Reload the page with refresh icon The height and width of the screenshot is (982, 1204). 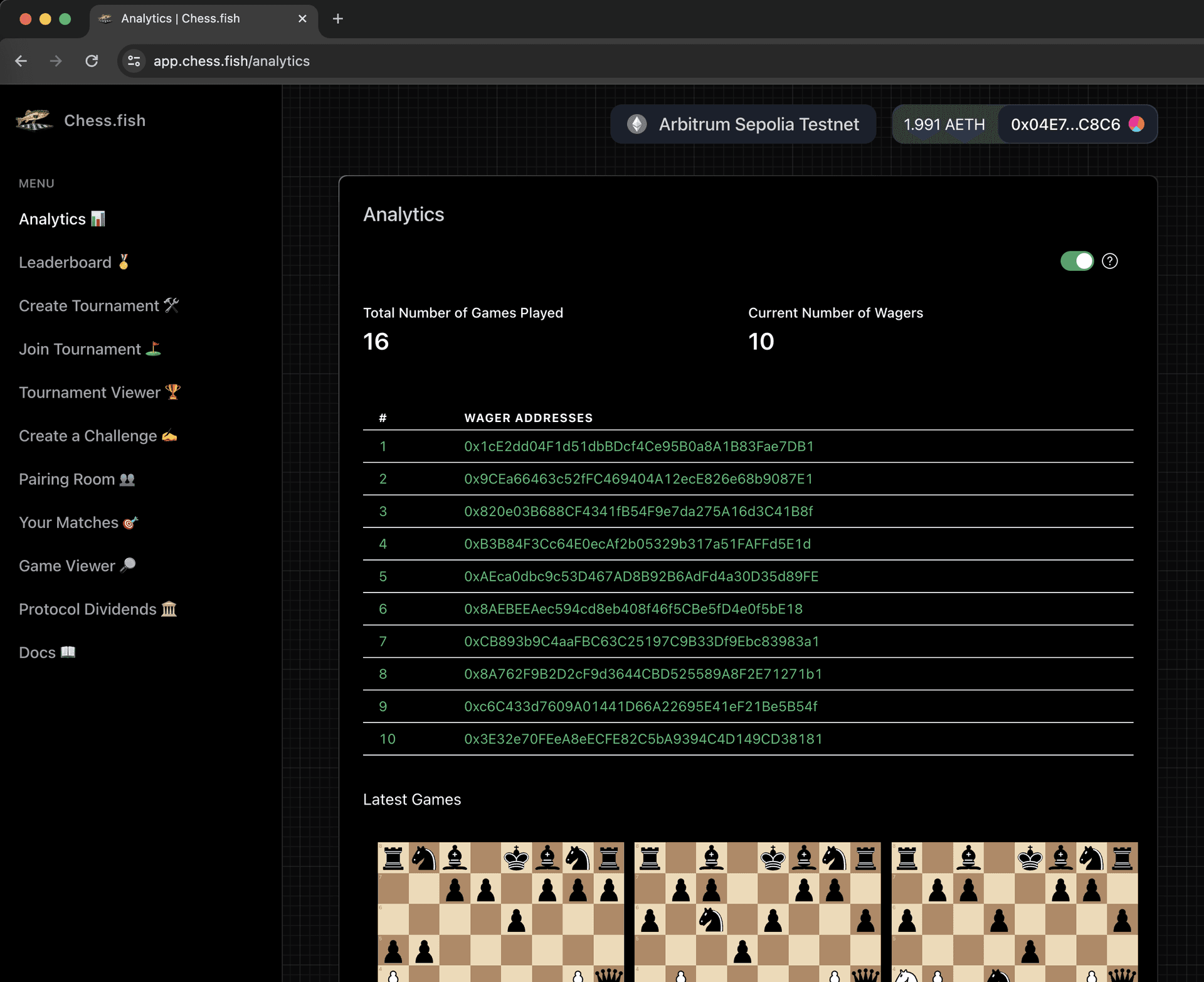pyautogui.click(x=92, y=61)
